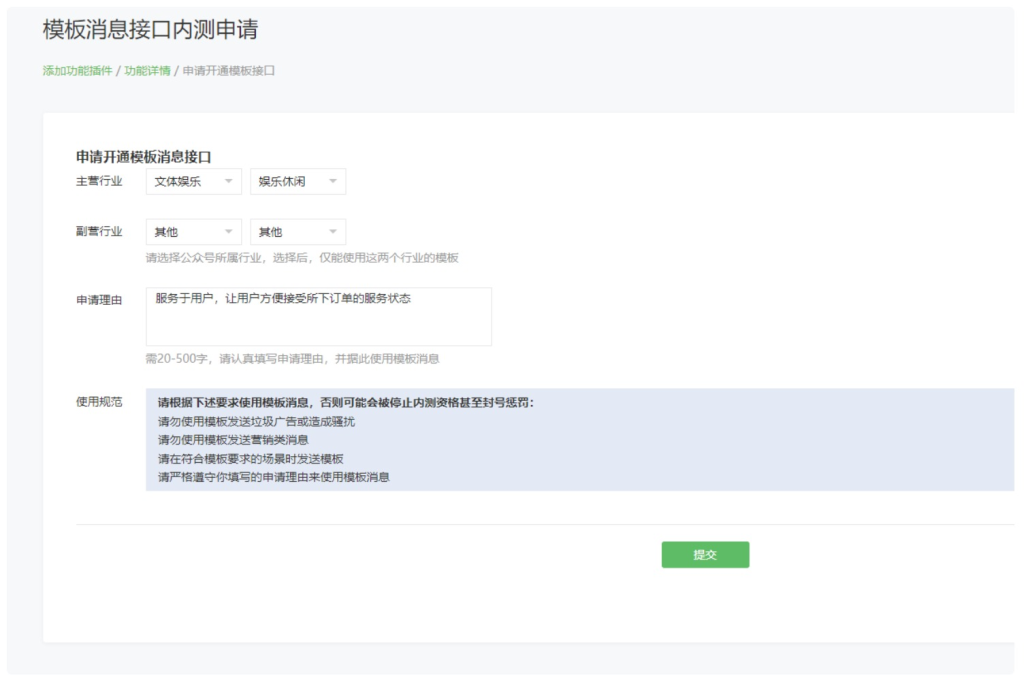Open the 娱乐休闲 sub-industry dropdown

(295, 181)
